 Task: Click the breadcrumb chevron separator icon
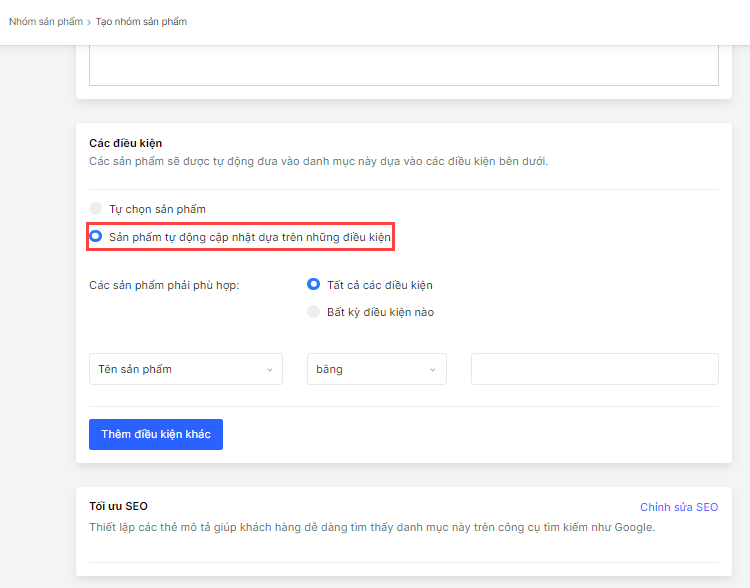pyautogui.click(x=88, y=22)
